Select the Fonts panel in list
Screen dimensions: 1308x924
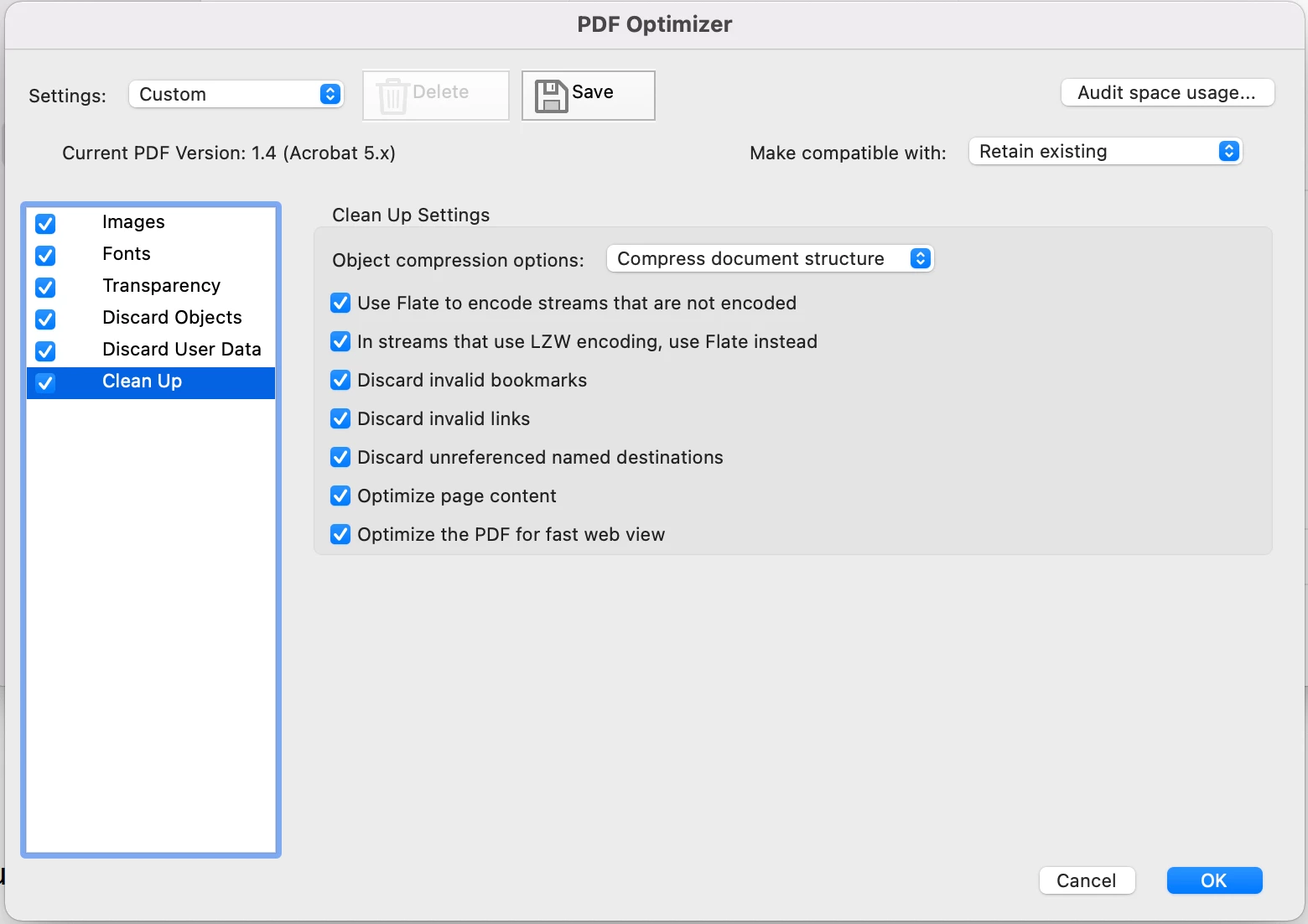click(151, 254)
